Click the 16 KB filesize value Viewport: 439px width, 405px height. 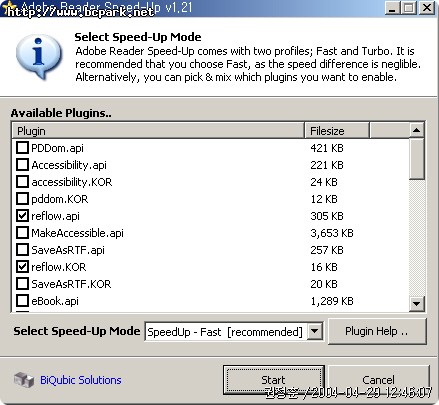pos(324,267)
